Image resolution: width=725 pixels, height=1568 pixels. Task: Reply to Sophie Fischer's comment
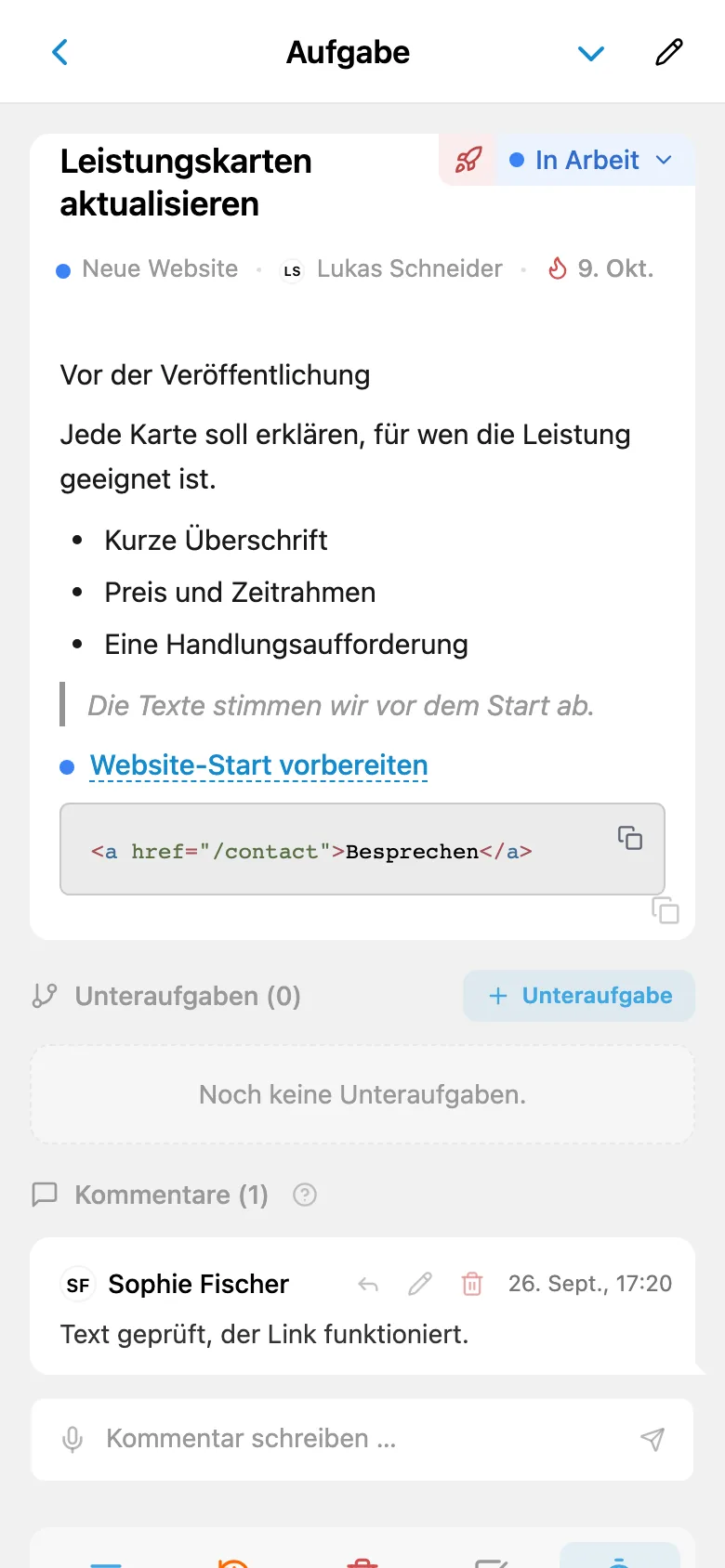[368, 1285]
